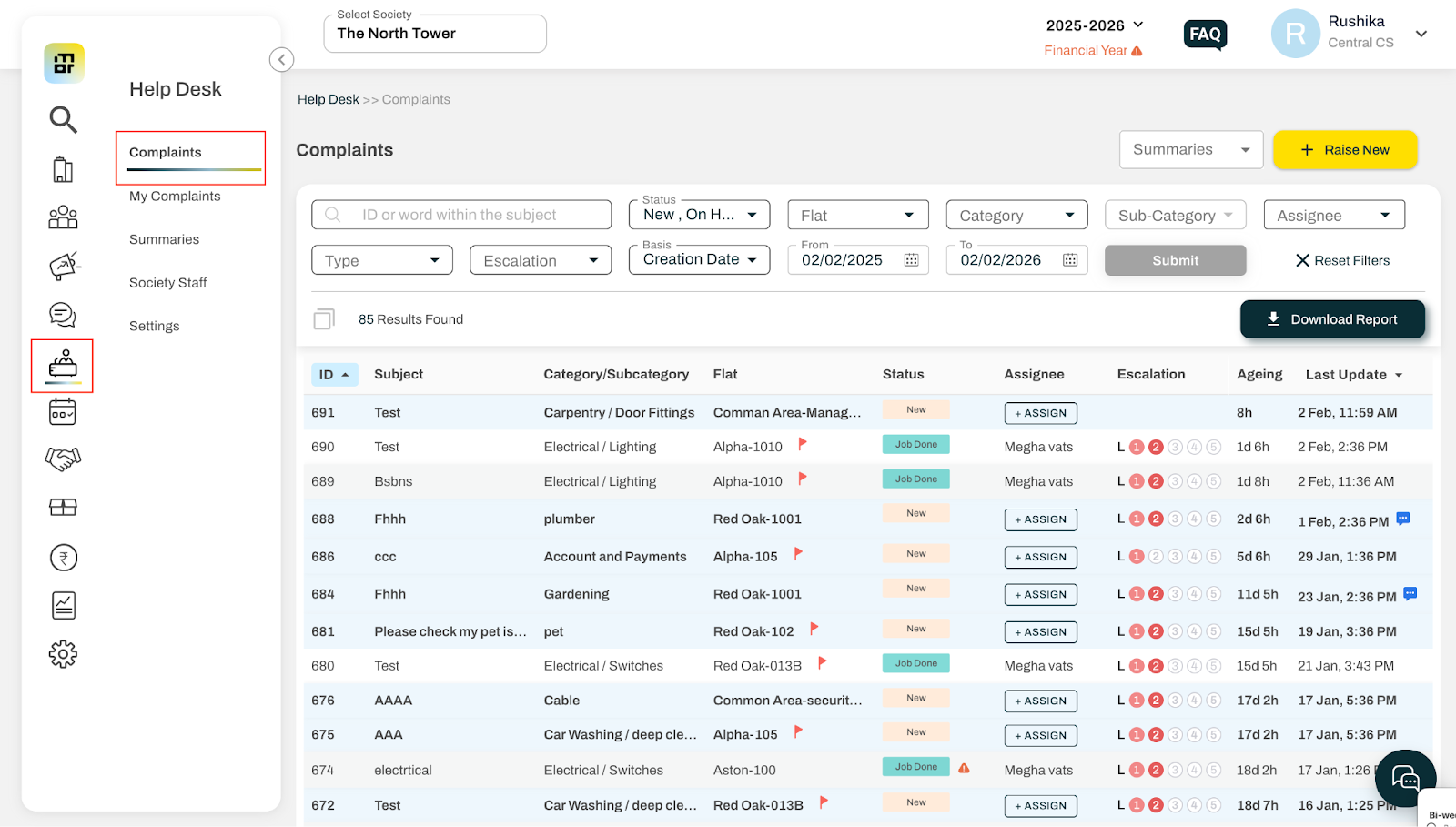Collapse the Help Desk side panel
Viewport: 1456px width, 827px height.
(281, 60)
